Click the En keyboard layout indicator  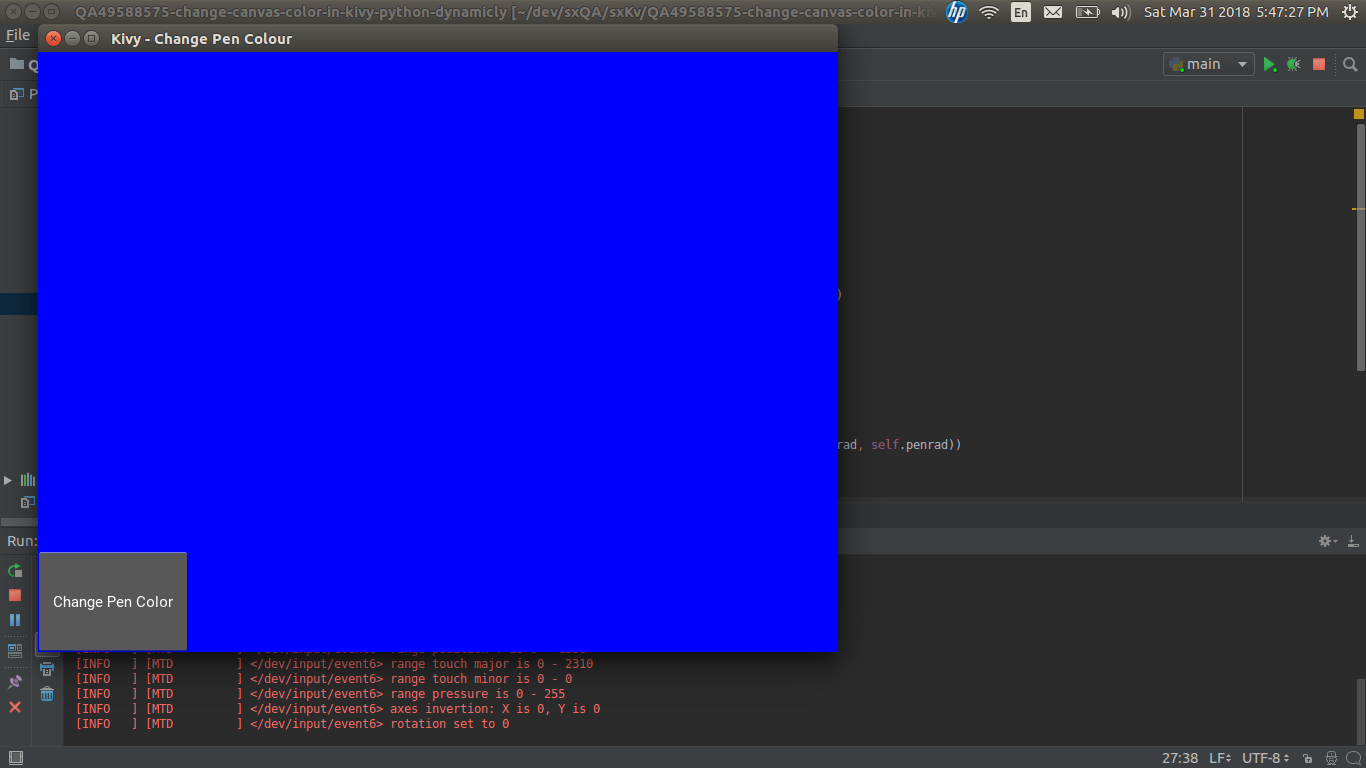click(1021, 13)
